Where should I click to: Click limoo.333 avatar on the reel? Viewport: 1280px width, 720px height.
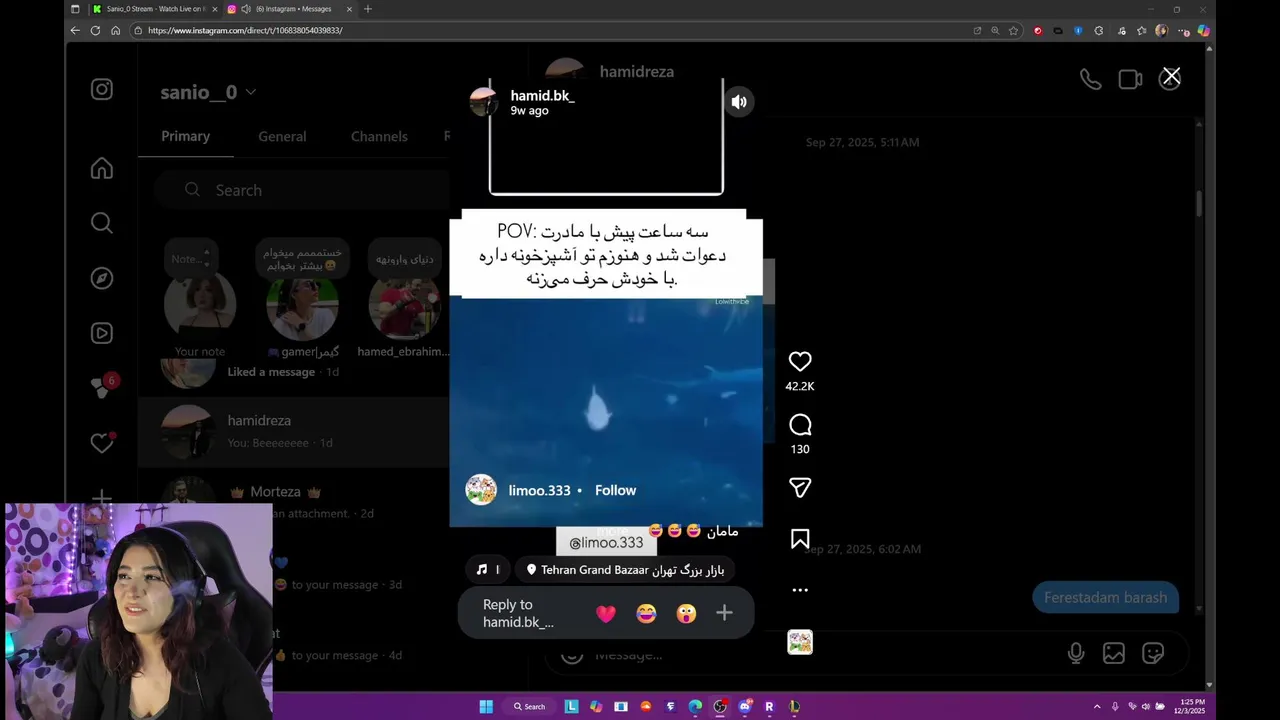pos(481,490)
